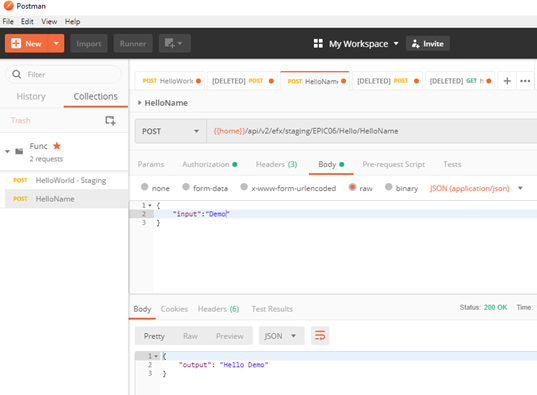Image resolution: width=537 pixels, height=395 pixels.
Task: Open JSON (application/json) content type dropdown
Action: click(476, 188)
